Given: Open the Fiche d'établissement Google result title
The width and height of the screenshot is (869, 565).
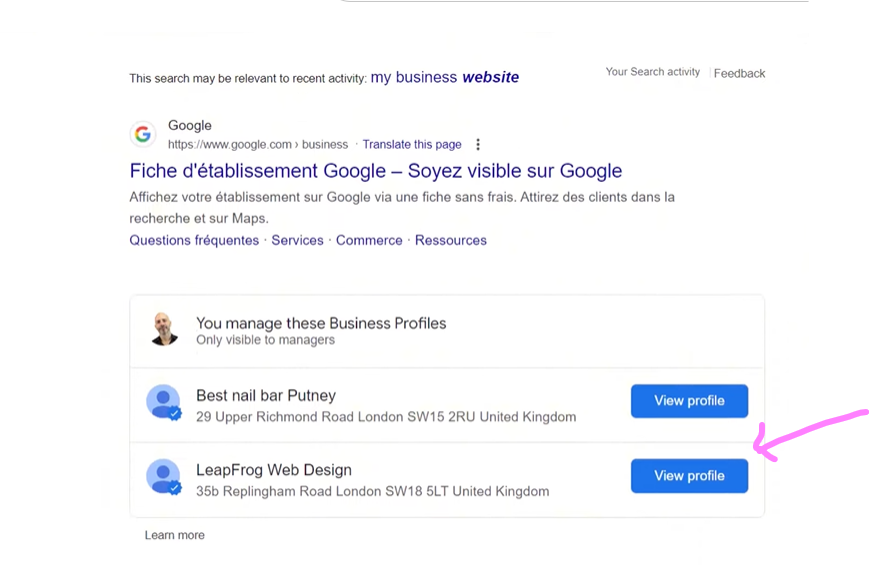Looking at the screenshot, I should (x=375, y=171).
